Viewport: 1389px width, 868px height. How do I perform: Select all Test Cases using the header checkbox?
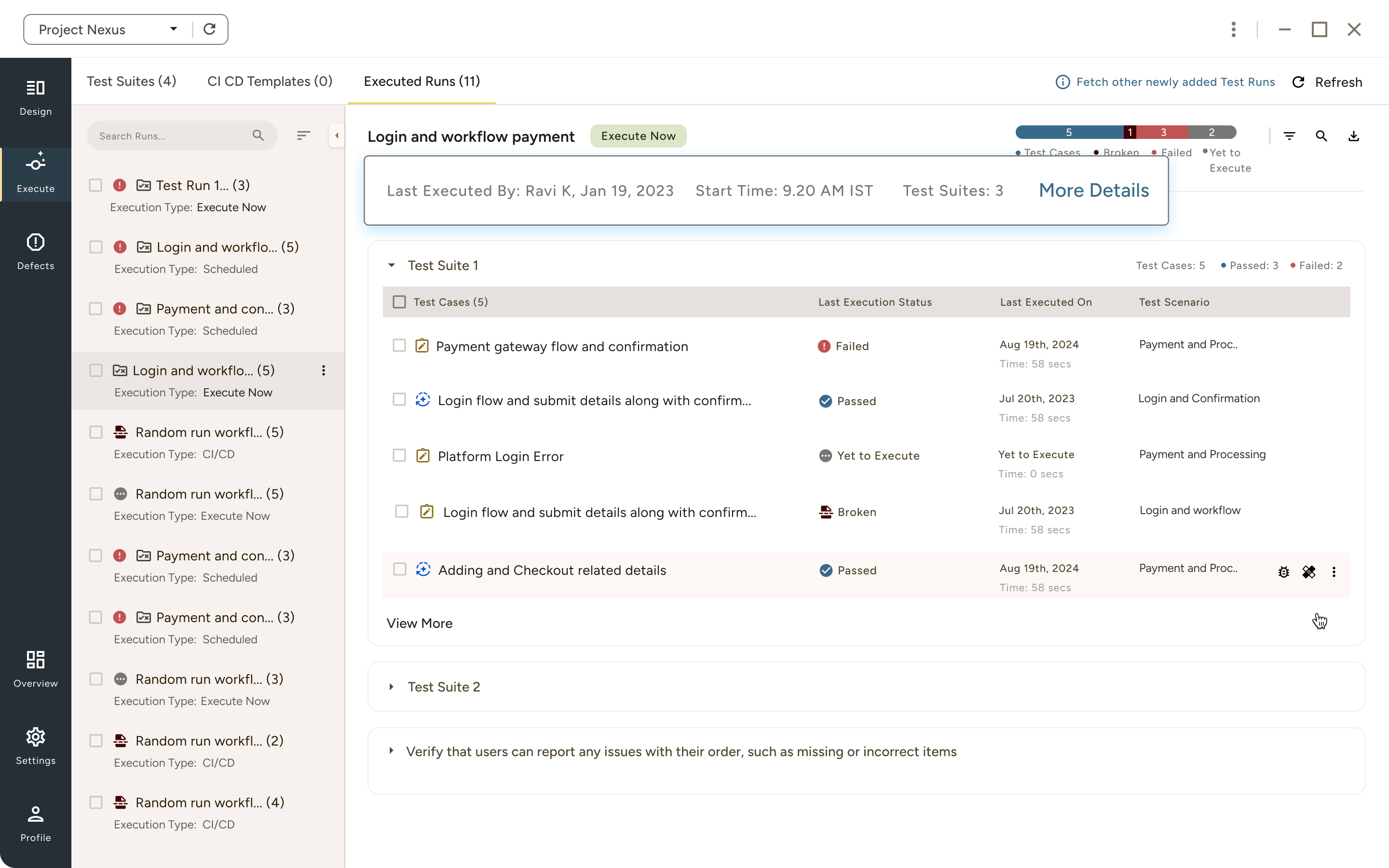399,301
